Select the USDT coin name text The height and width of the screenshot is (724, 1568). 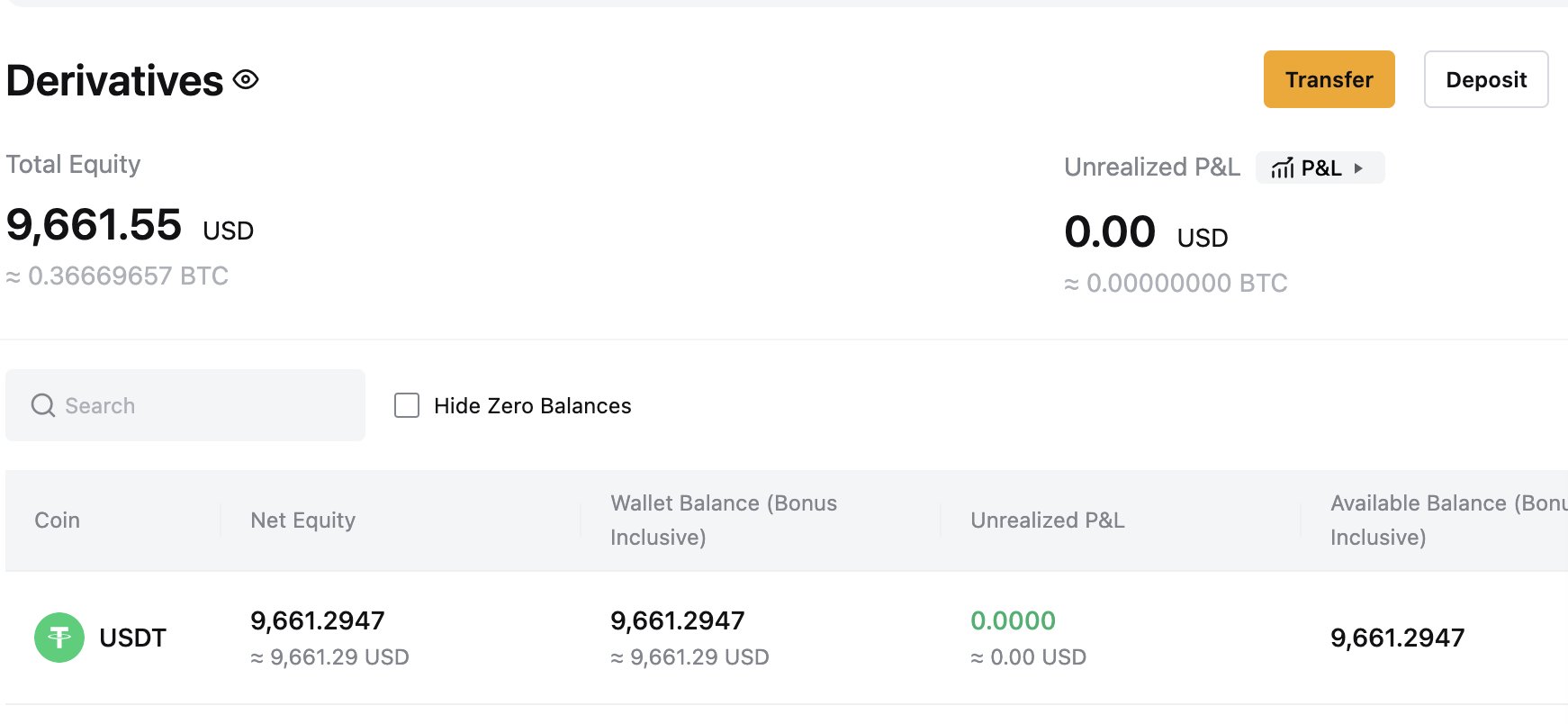[x=132, y=638]
